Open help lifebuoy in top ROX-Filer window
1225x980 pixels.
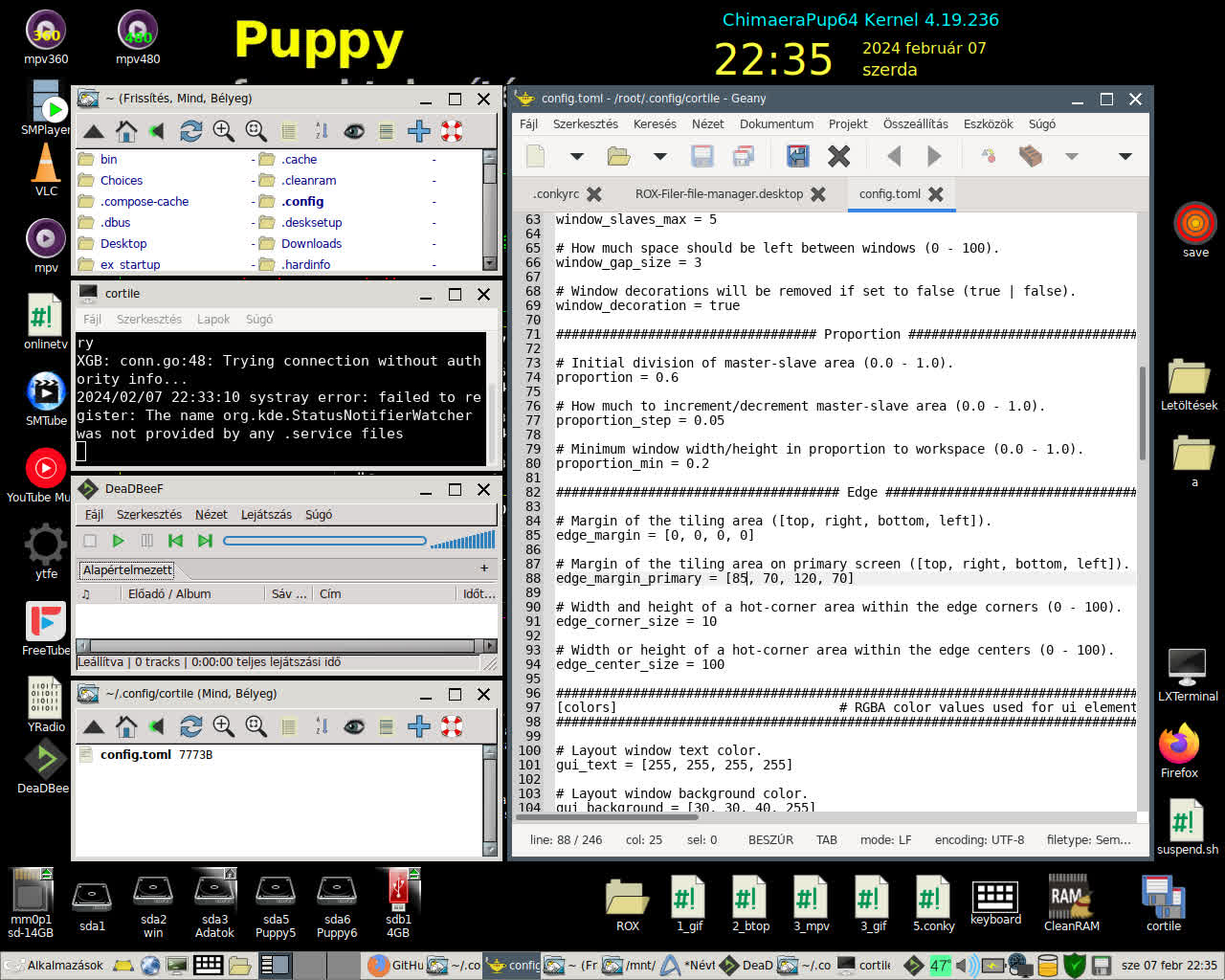click(452, 131)
